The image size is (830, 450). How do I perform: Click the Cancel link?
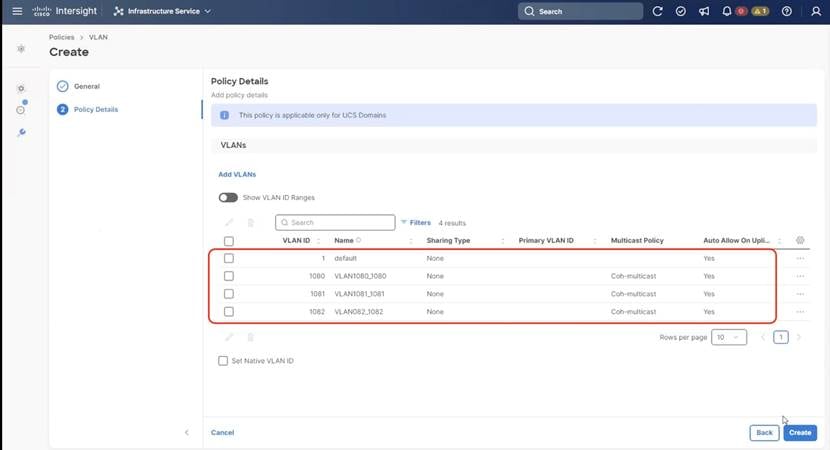point(222,433)
